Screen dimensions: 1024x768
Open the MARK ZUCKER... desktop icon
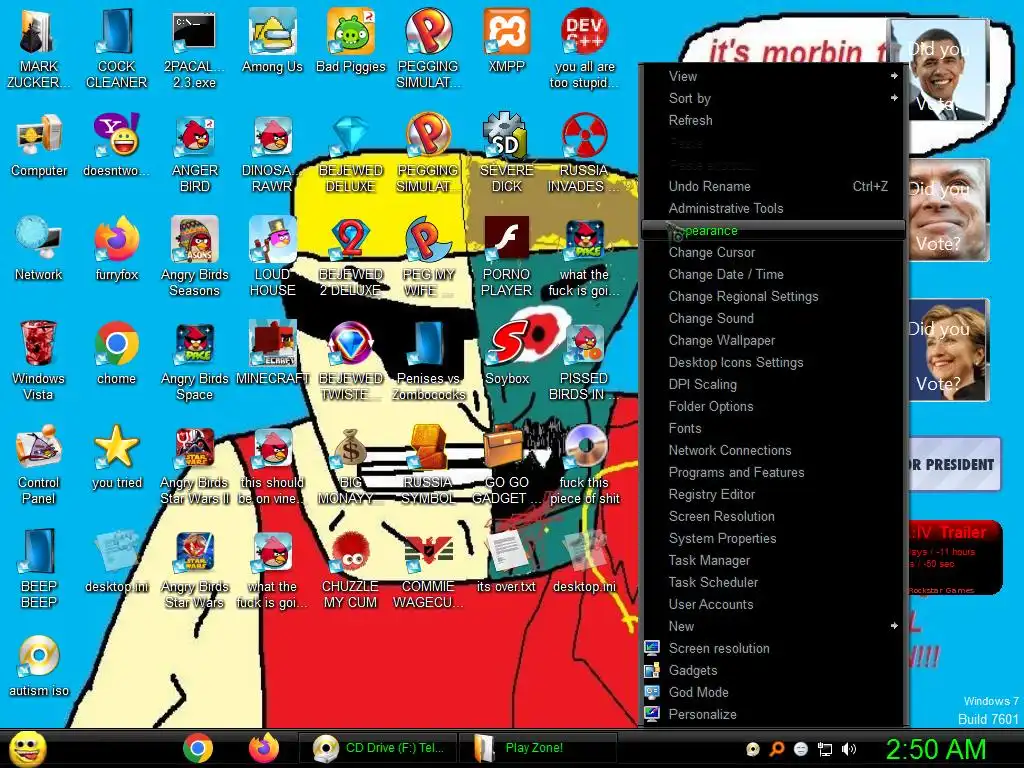coord(39,49)
